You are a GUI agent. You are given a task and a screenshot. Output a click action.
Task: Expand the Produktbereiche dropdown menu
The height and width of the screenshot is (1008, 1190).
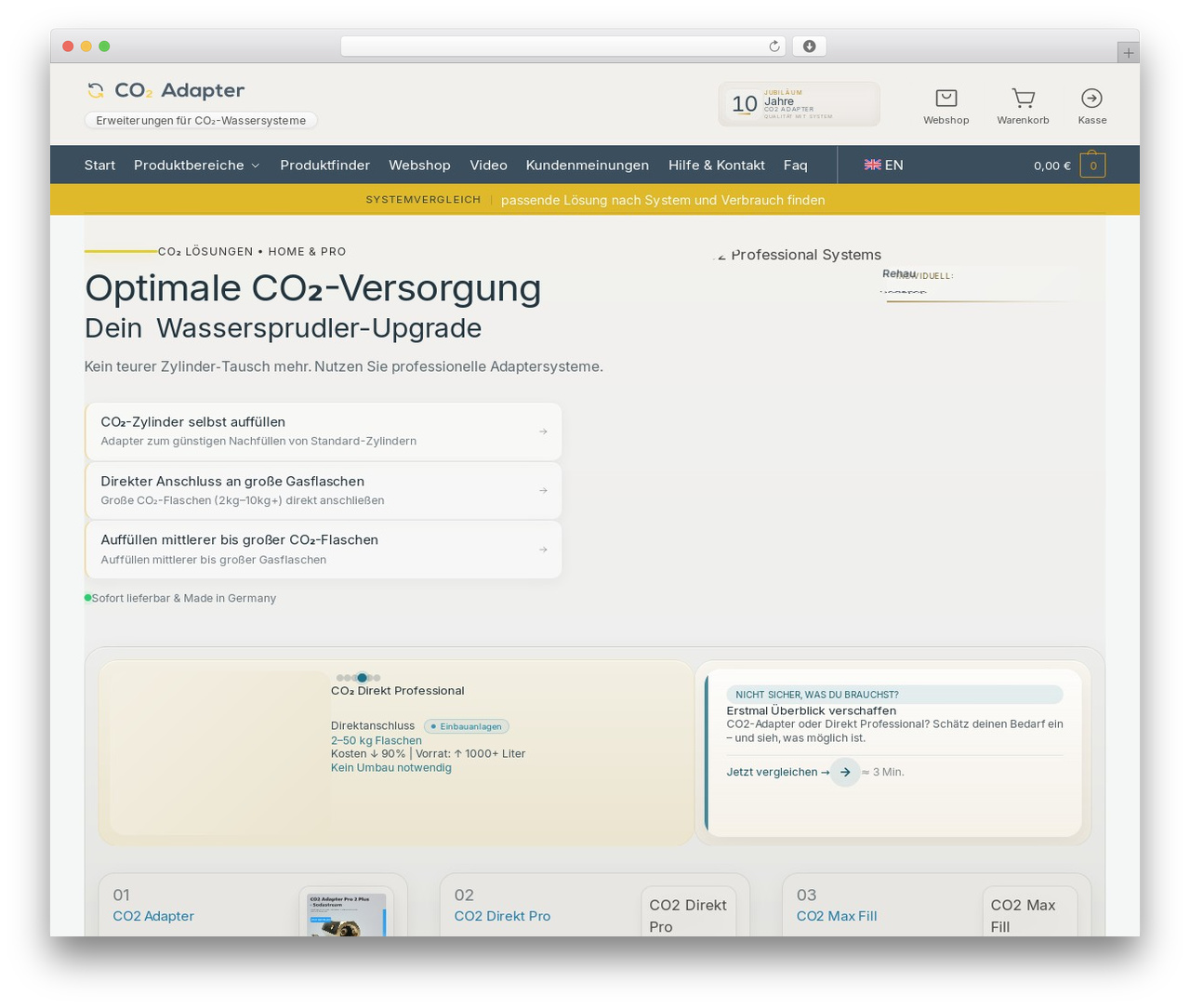pos(196,166)
